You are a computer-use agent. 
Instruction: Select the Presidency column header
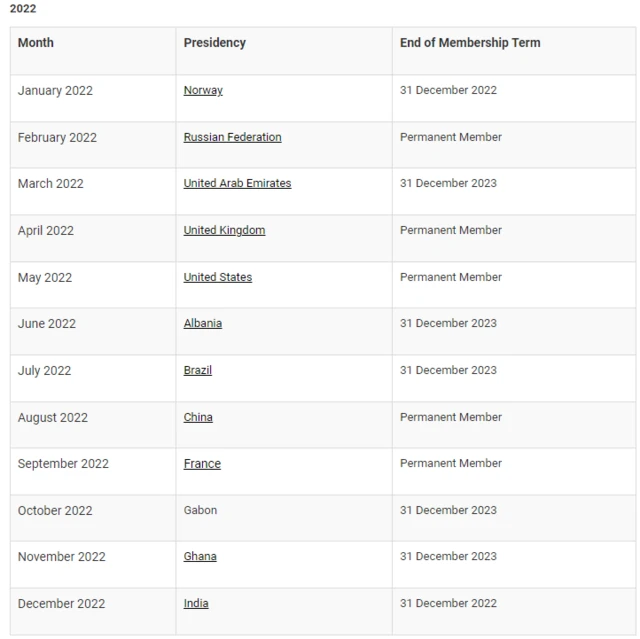[x=214, y=43]
